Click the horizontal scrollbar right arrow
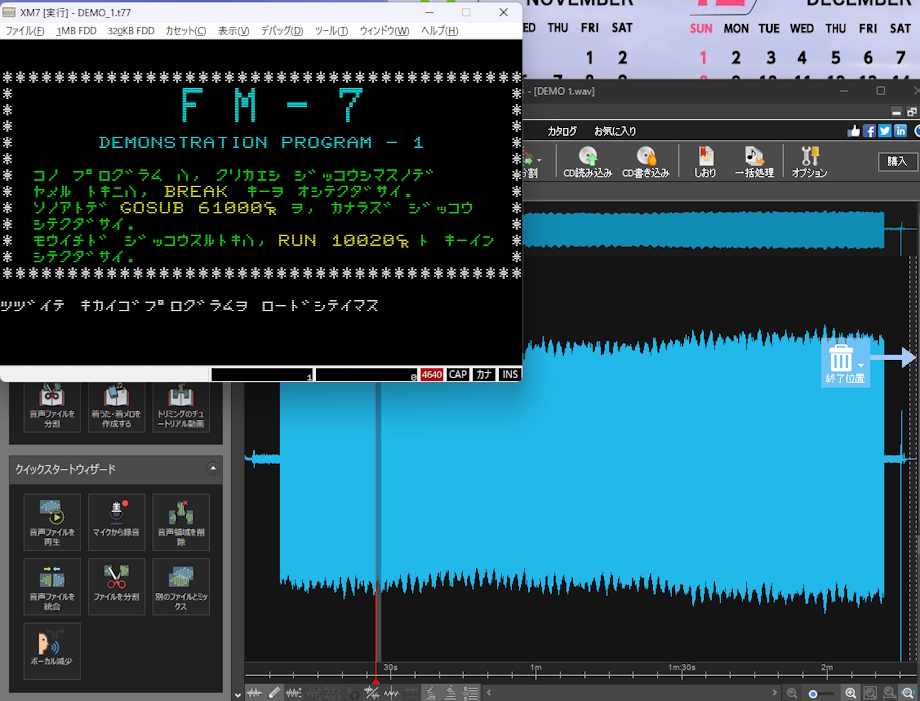 (x=774, y=693)
